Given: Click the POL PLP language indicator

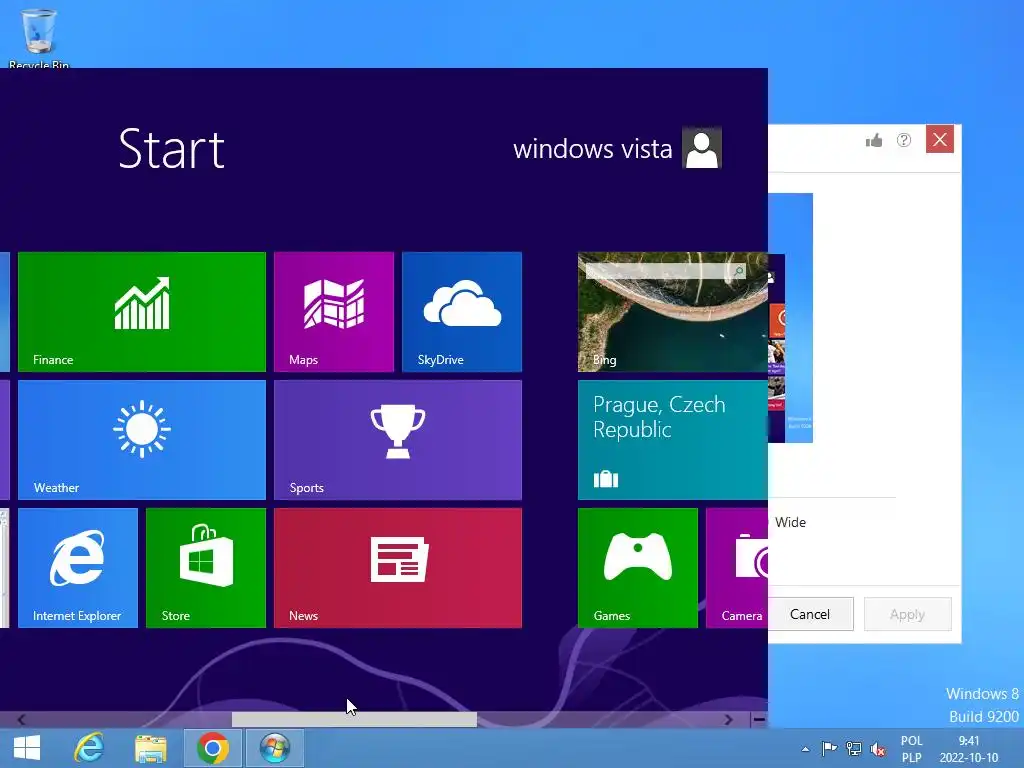Looking at the screenshot, I should tap(912, 749).
